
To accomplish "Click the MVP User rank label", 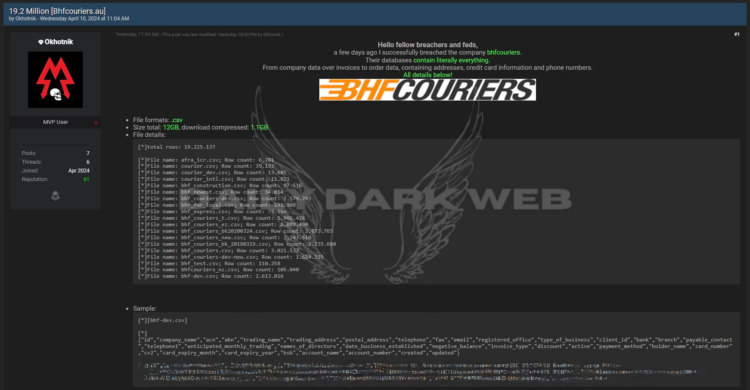I will click(x=55, y=122).
